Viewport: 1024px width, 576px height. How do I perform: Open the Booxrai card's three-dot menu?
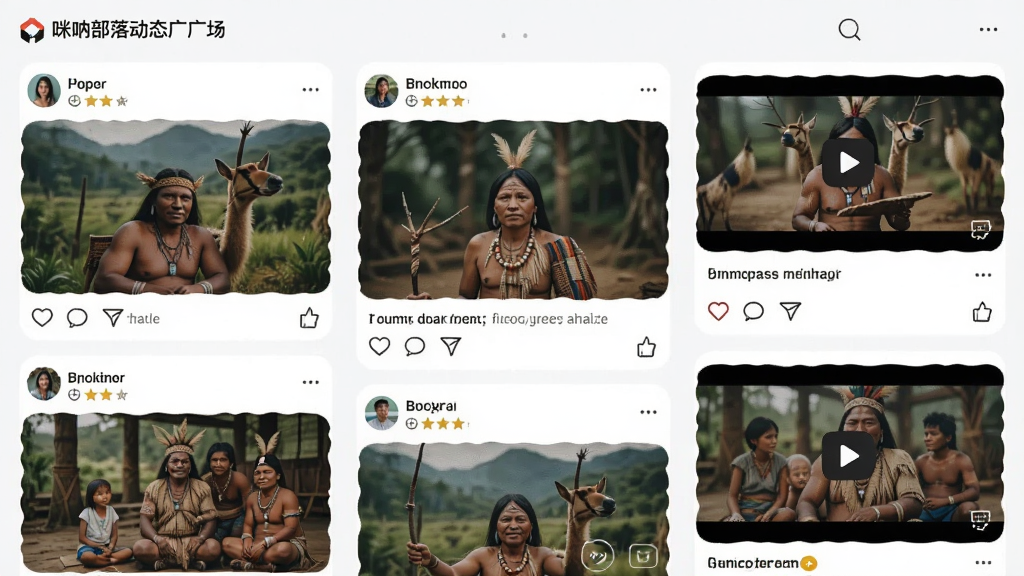pyautogui.click(x=648, y=412)
